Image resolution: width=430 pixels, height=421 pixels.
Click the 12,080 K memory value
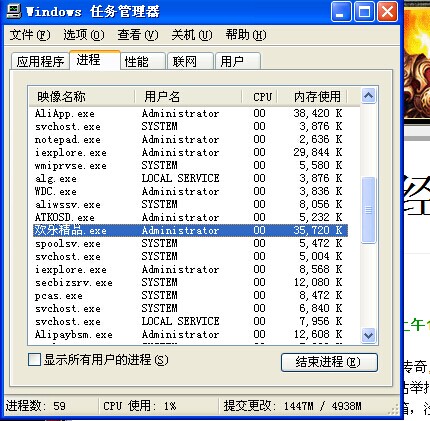pyautogui.click(x=318, y=282)
